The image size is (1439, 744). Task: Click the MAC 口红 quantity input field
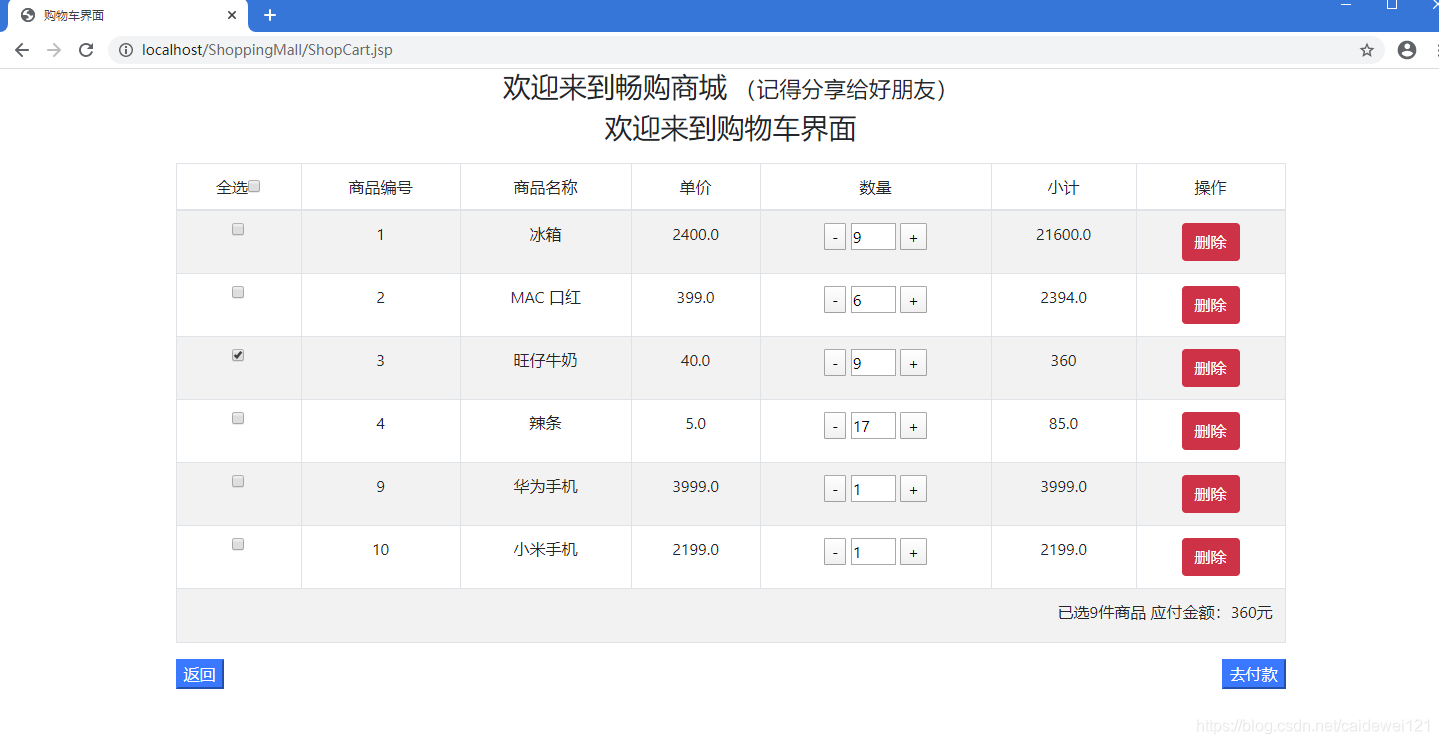pos(873,300)
